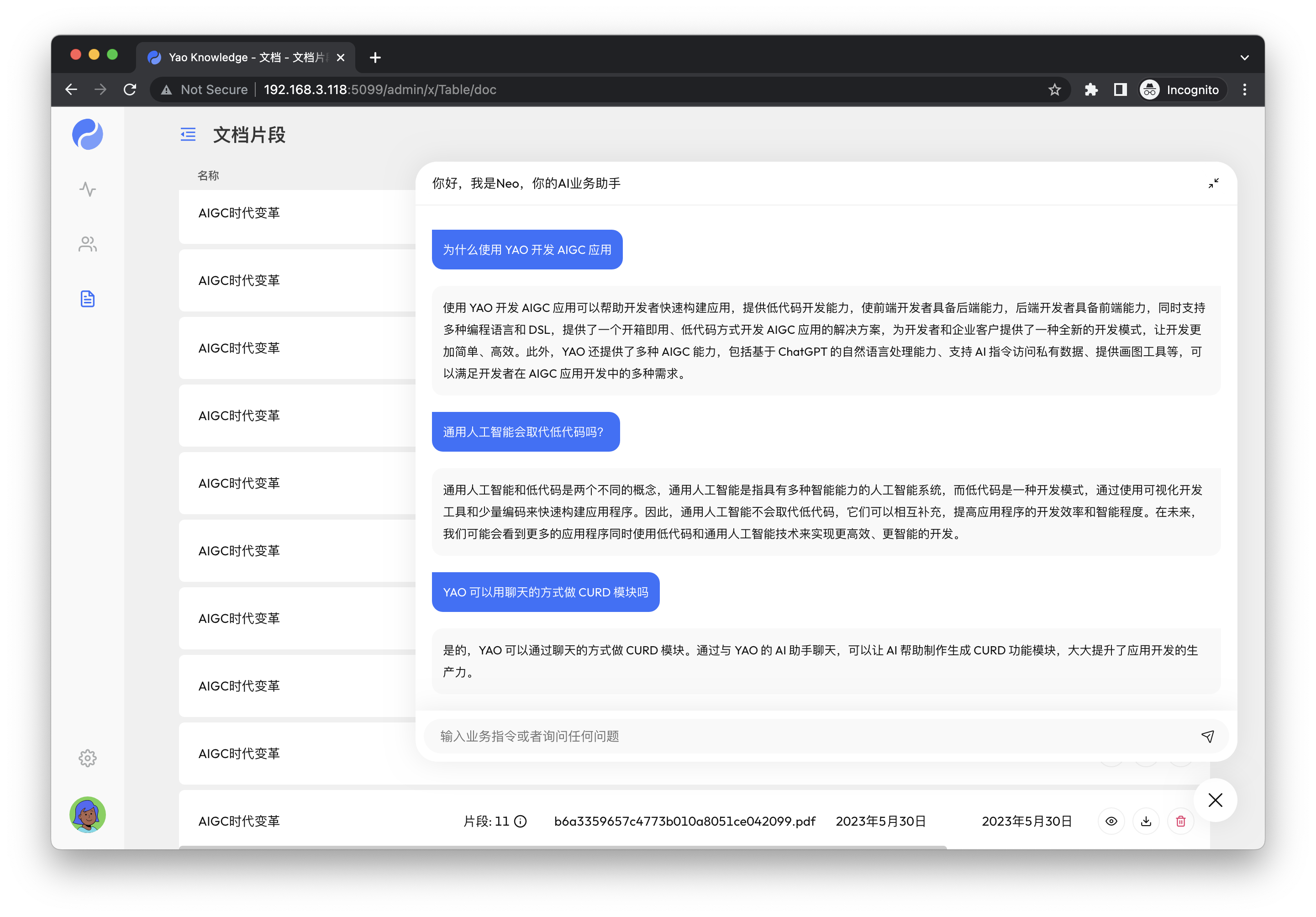Click the view eye icon in the bottom row

[x=1111, y=821]
